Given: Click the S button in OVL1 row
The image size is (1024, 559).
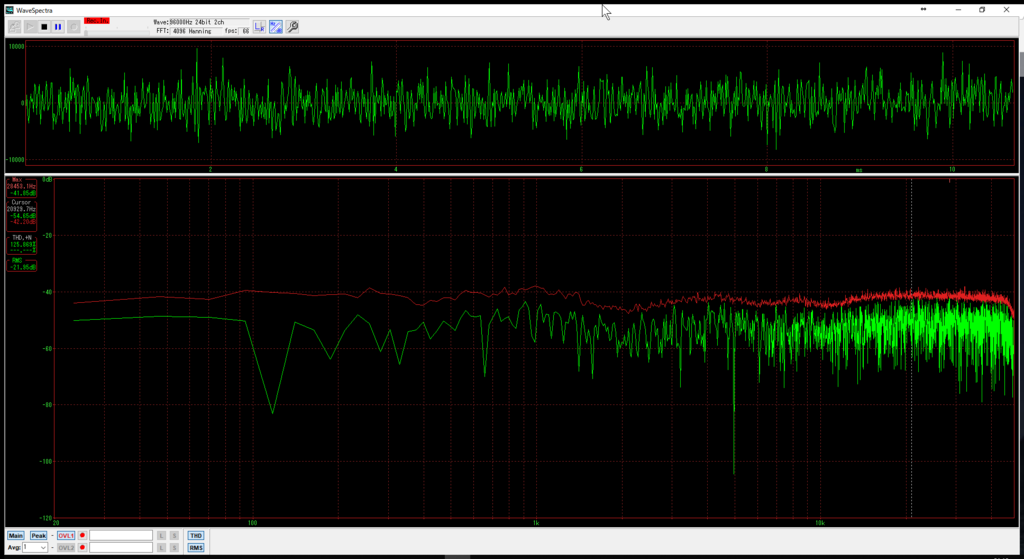Looking at the screenshot, I should pos(174,535).
